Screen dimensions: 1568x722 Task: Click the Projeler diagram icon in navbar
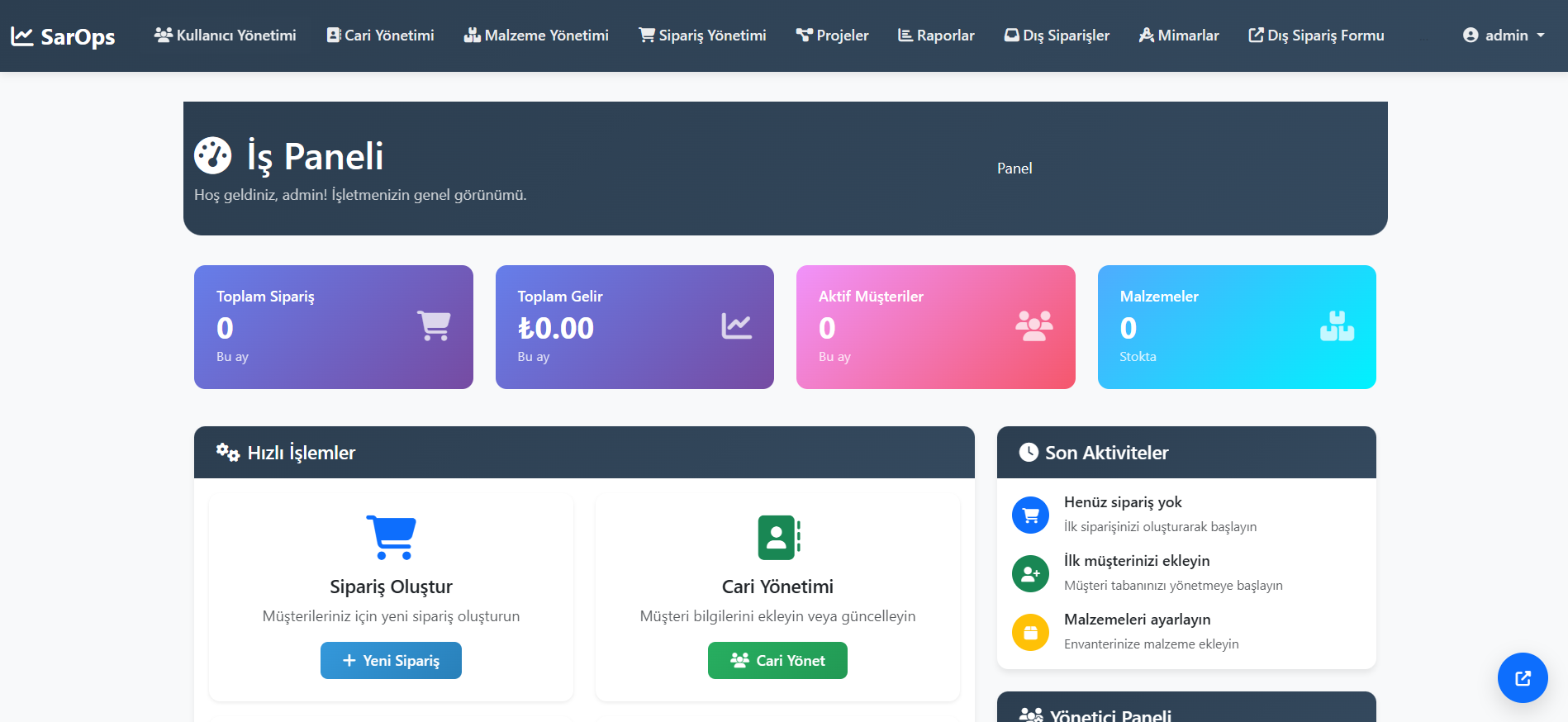(805, 36)
